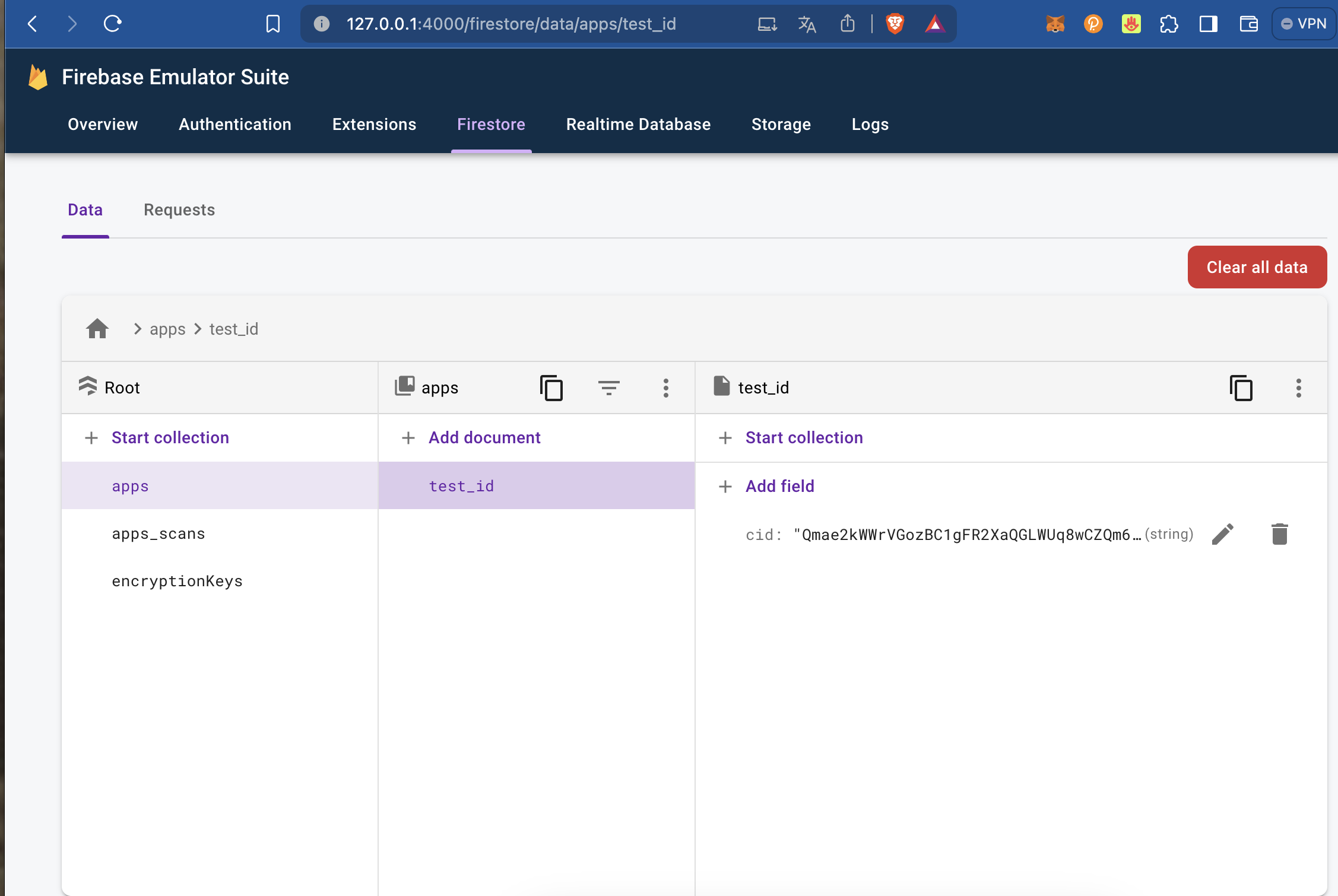Edit the cid field with pencil

pos(1222,534)
